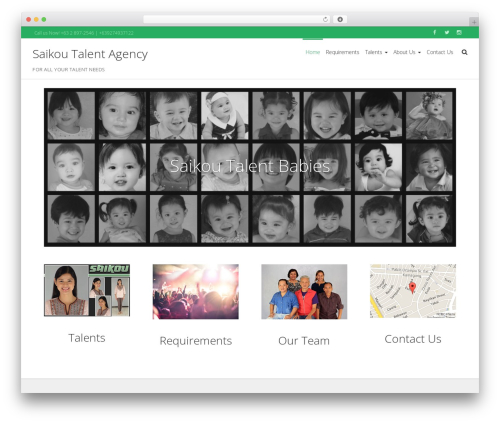Open a new browser tab with plus button
Screen dimensions: 500x423
474,22
